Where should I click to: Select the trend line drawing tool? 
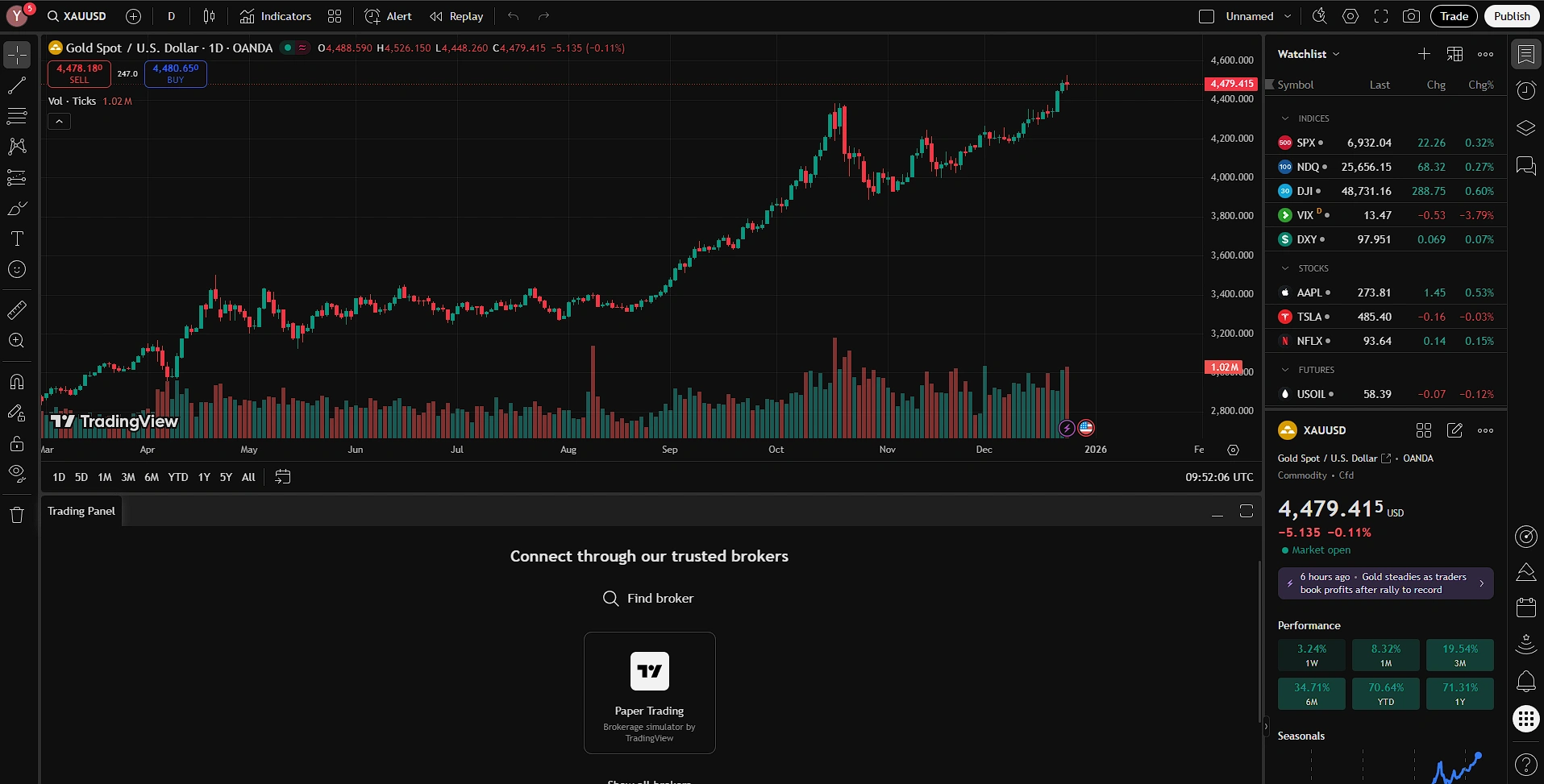tap(17, 85)
